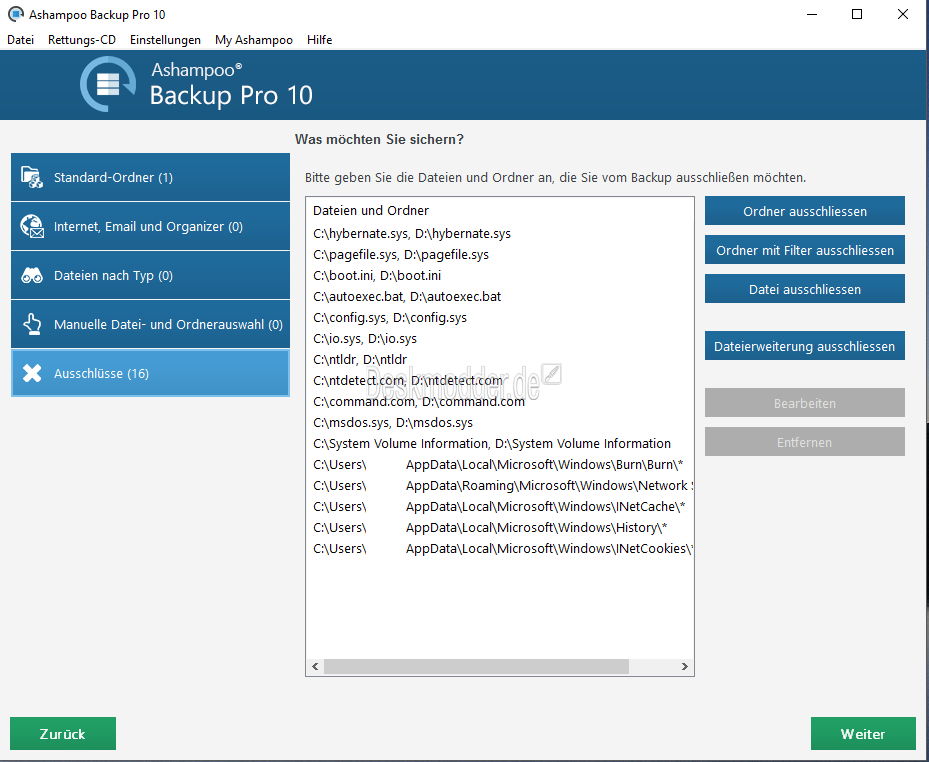The image size is (929, 762).
Task: Select the Windows\Burn\Burn\* exclusion entry
Action: click(500, 465)
